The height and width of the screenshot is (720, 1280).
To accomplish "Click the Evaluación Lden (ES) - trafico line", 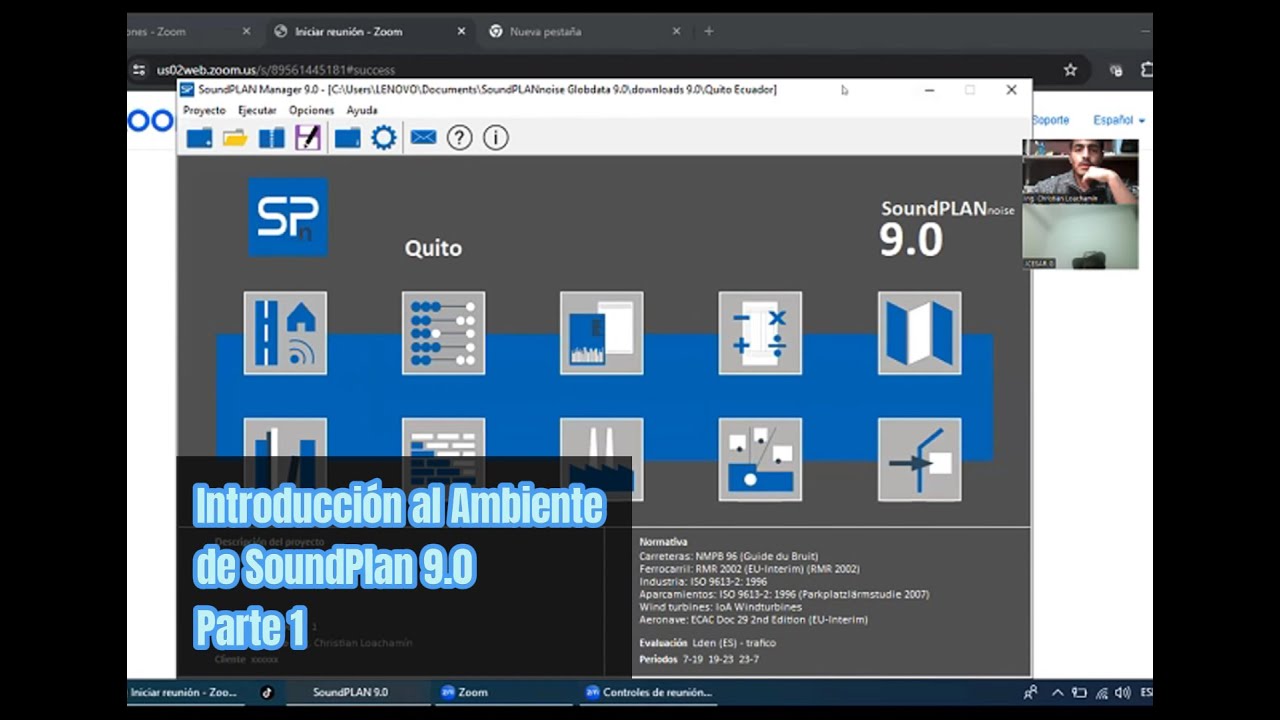I will click(x=707, y=643).
